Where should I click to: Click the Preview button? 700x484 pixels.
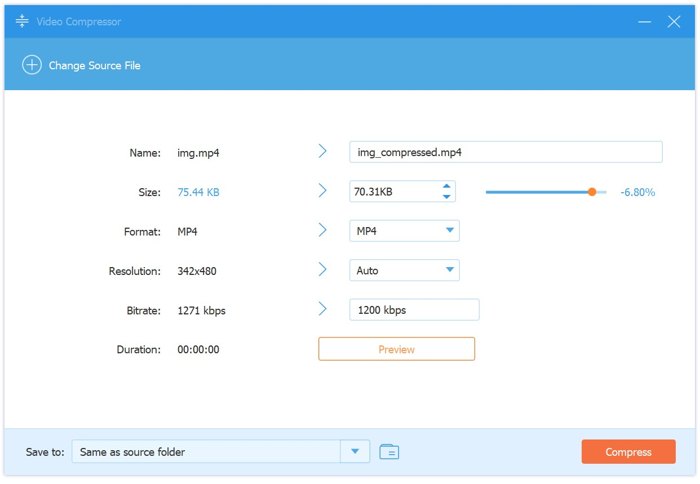click(x=396, y=349)
